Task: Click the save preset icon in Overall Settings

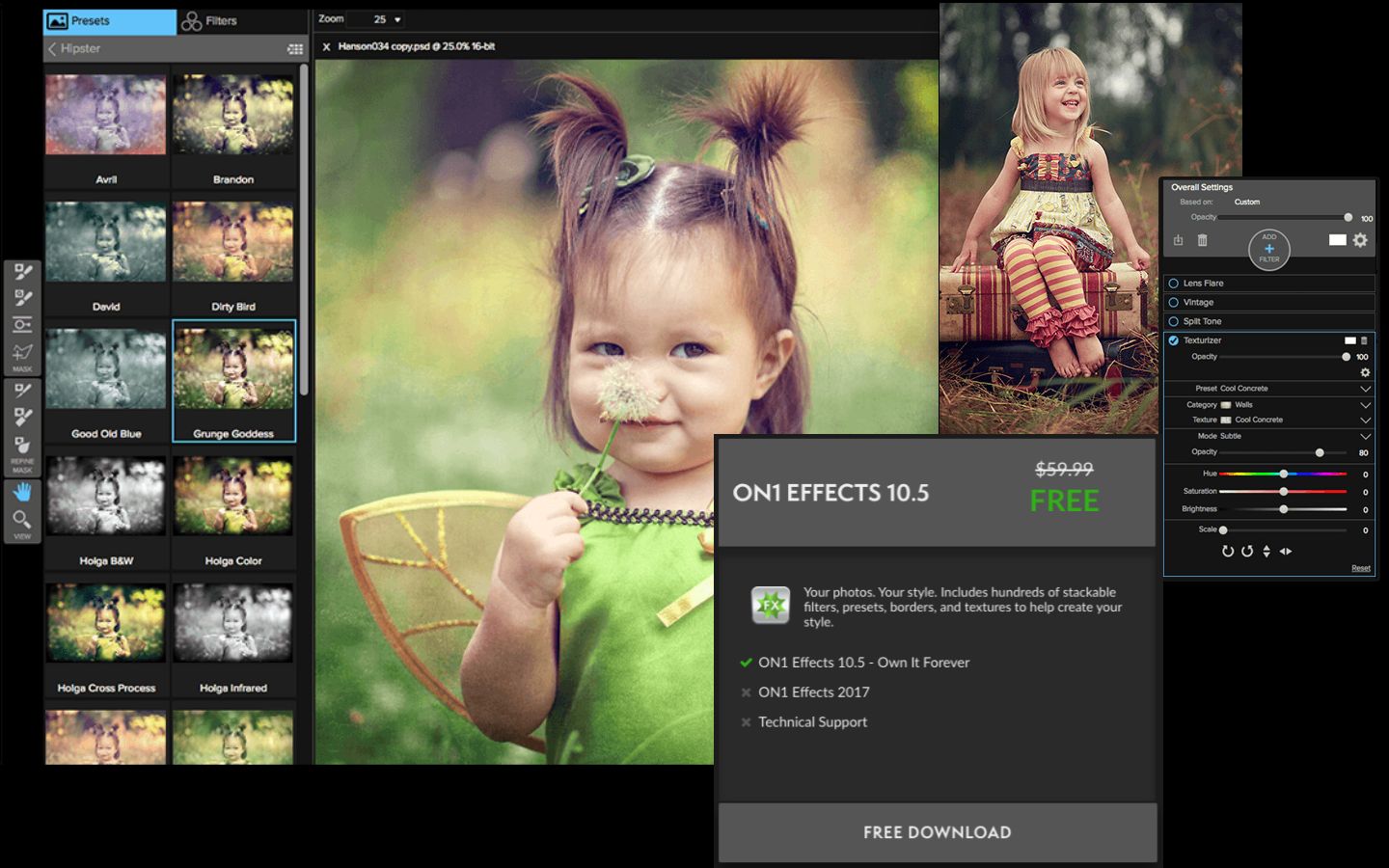Action: 1178,240
